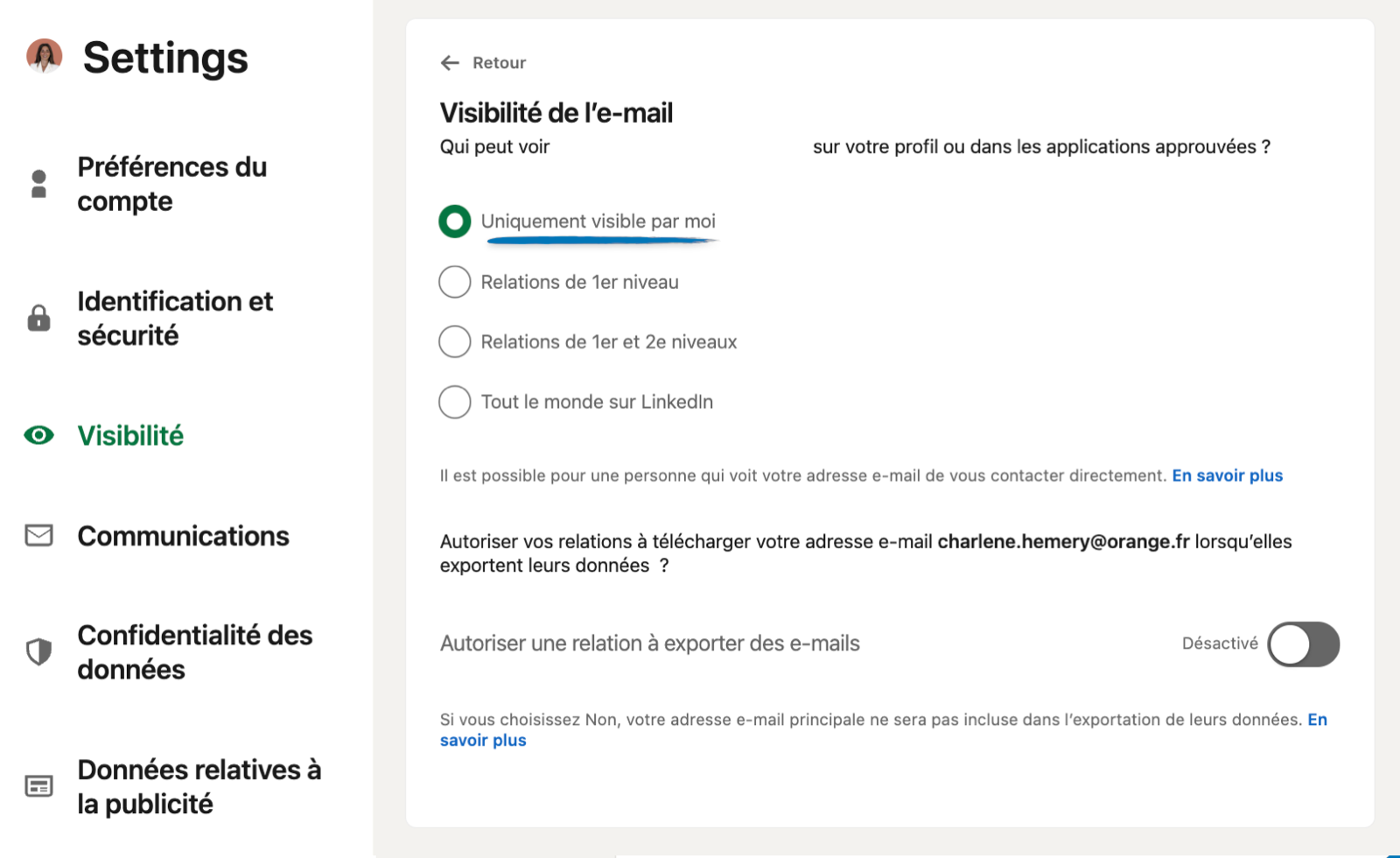Click the person icon for Préférences du compte
This screenshot has width=1400, height=858.
(x=38, y=184)
